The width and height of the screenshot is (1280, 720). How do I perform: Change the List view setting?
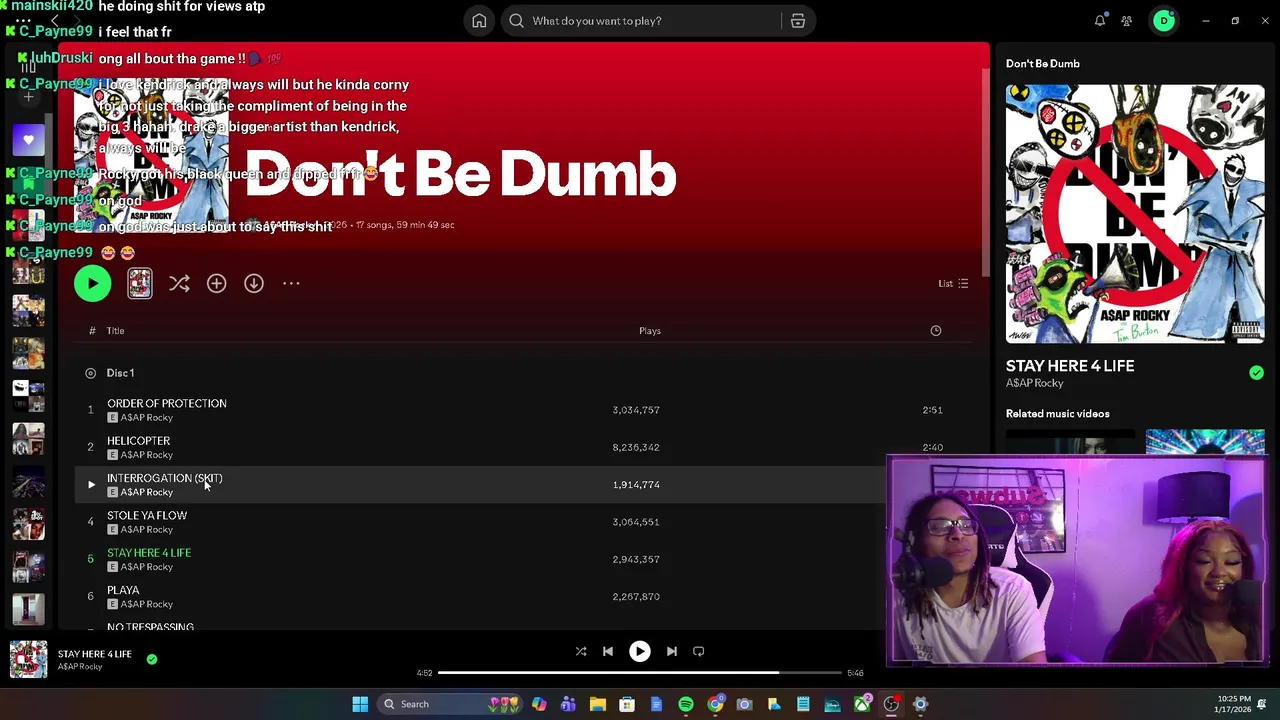pyautogui.click(x=953, y=284)
